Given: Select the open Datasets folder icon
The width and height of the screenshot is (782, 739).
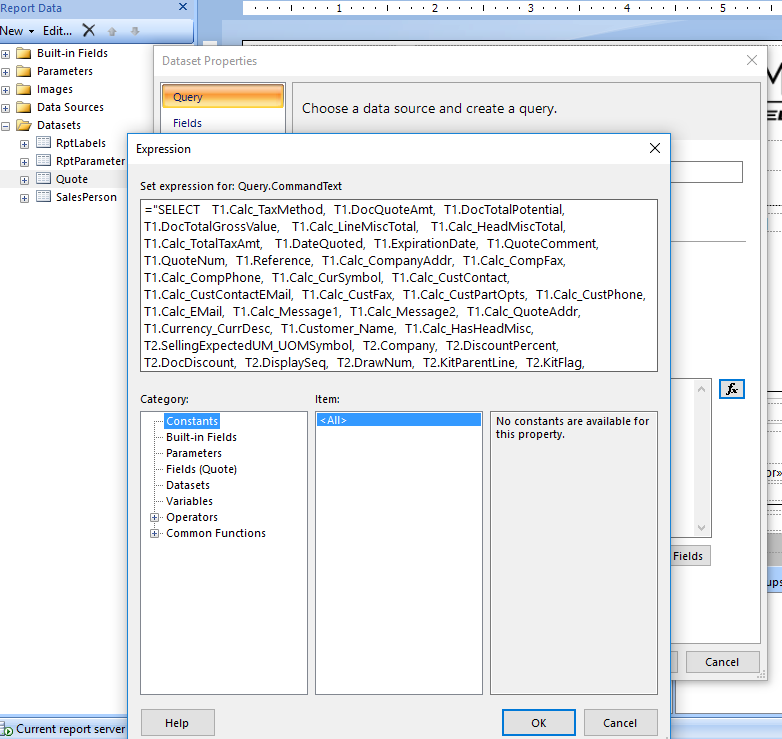Looking at the screenshot, I should click(x=23, y=125).
